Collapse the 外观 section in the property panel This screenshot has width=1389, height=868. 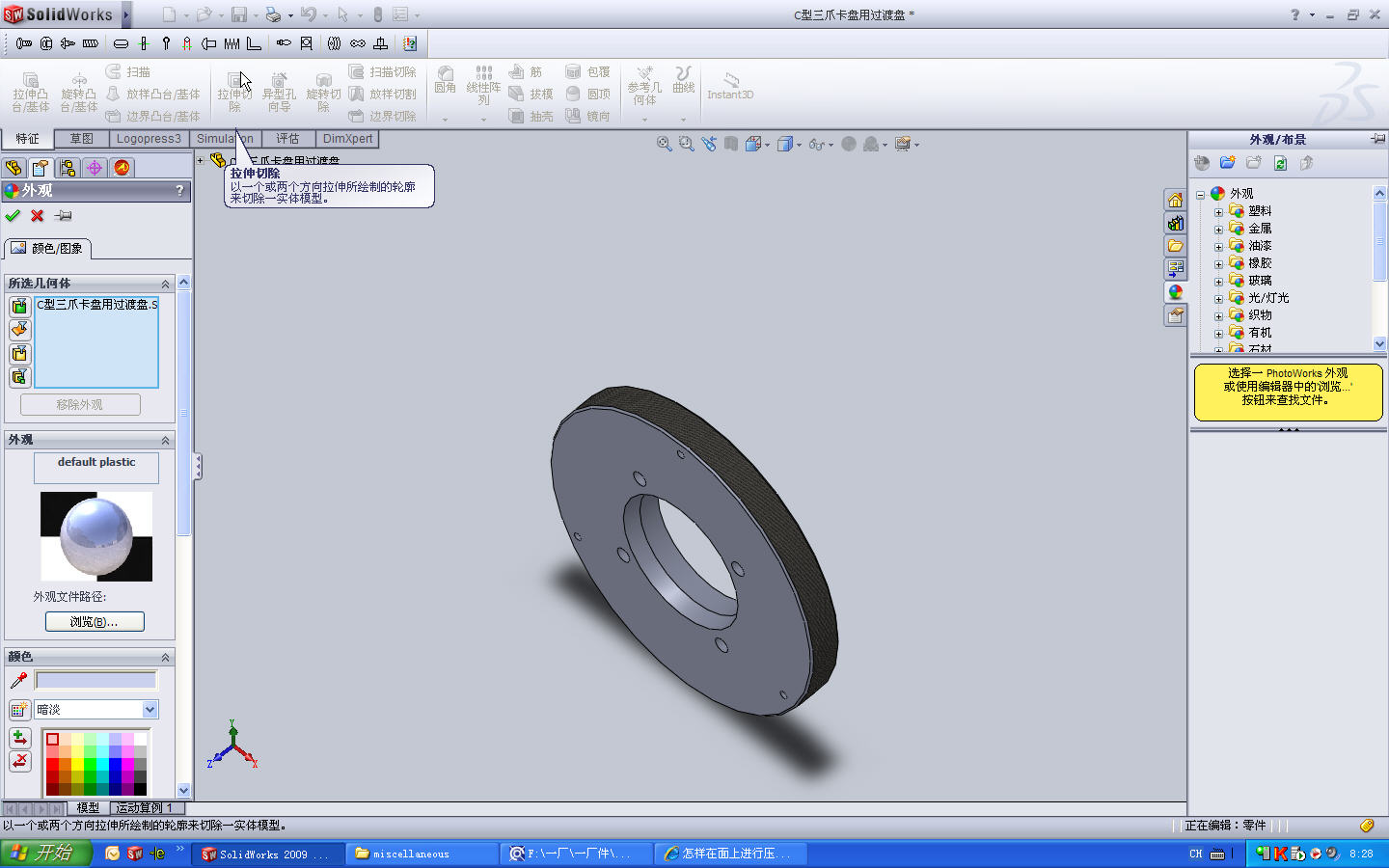pyautogui.click(x=165, y=440)
